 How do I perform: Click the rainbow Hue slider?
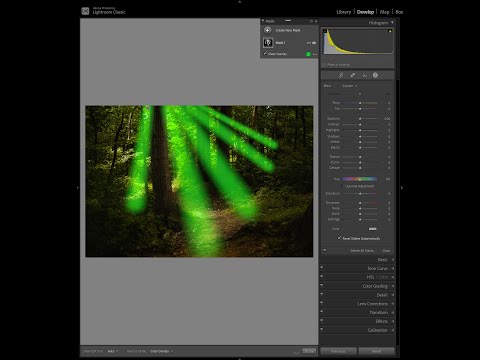click(x=360, y=179)
